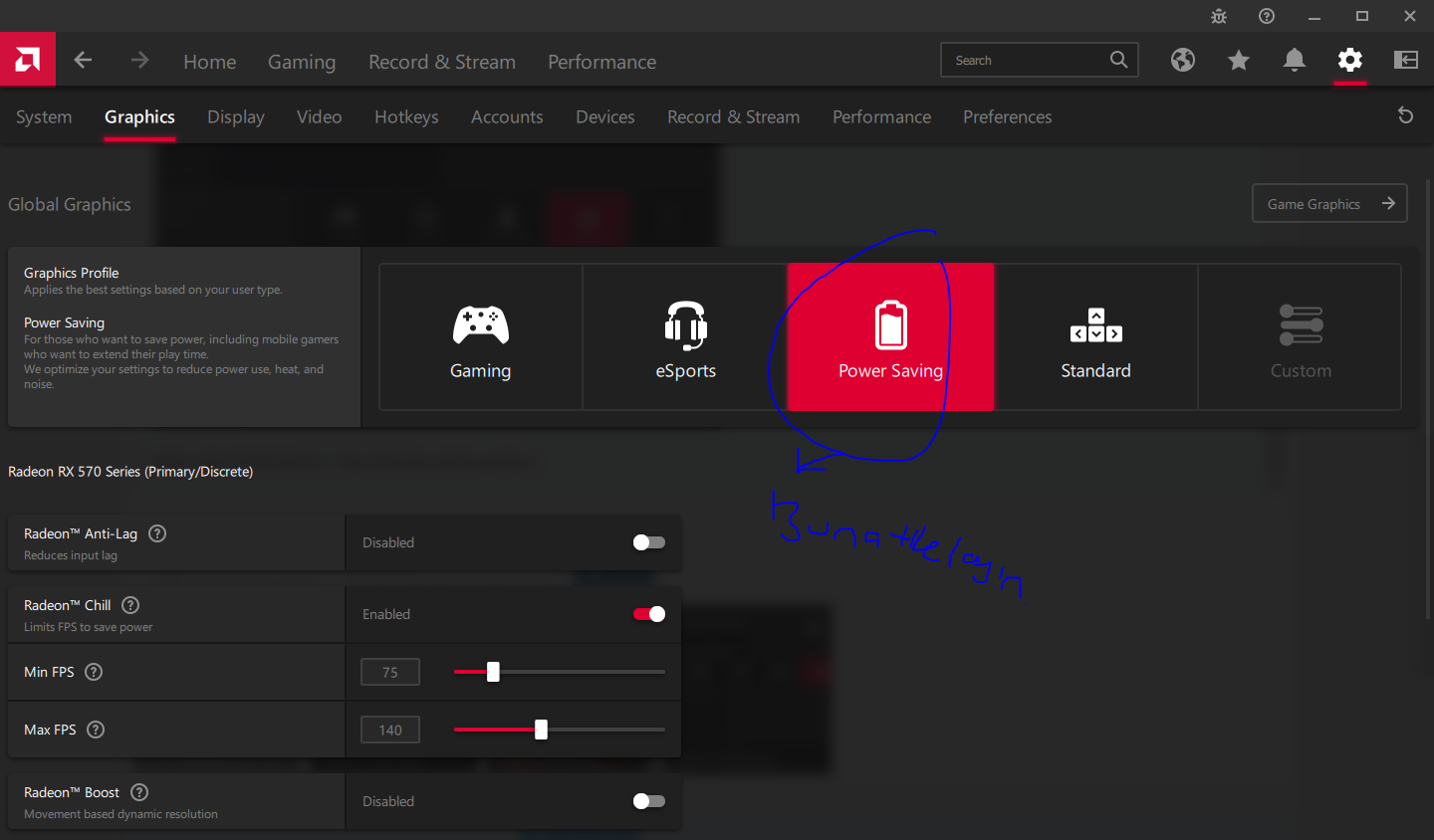Open Record & Stream in top bar
1434x840 pixels.
point(442,62)
